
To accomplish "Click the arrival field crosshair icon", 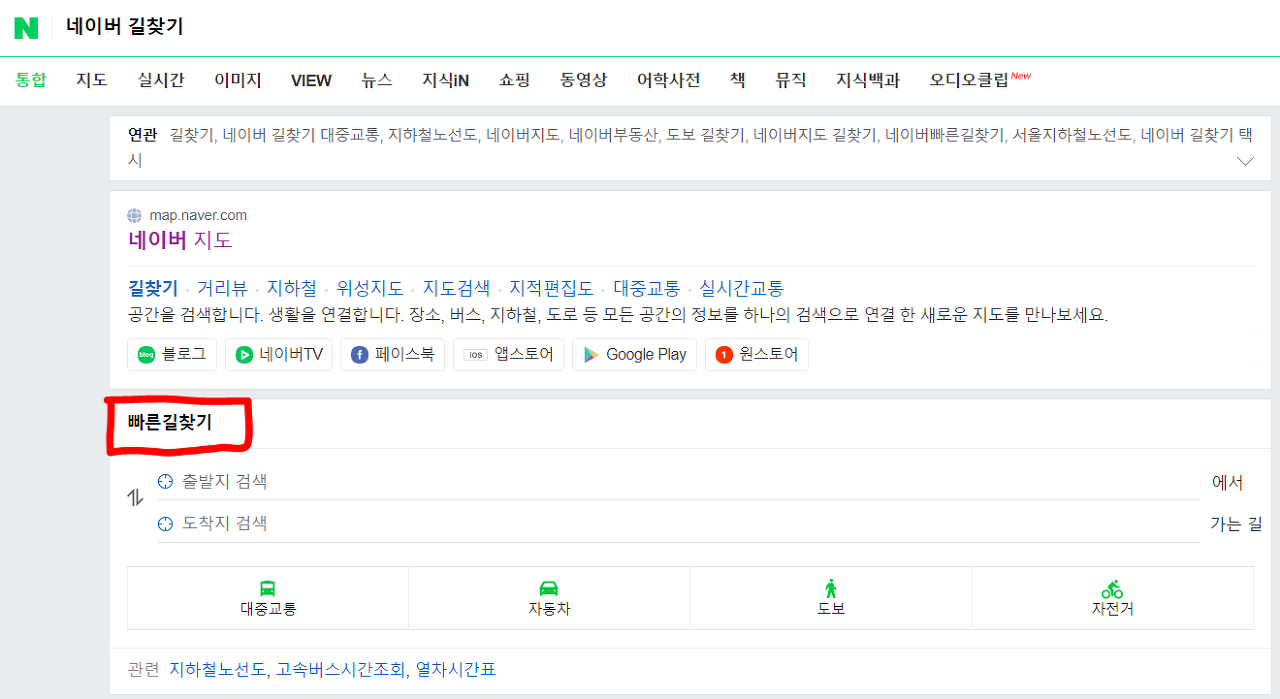I will click(166, 524).
